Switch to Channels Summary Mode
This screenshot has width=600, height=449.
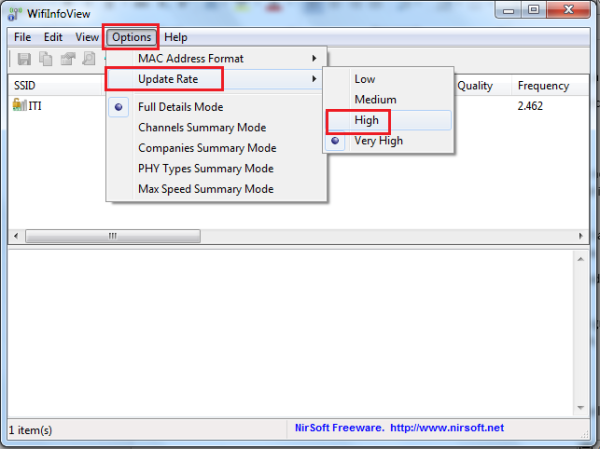click(217, 127)
